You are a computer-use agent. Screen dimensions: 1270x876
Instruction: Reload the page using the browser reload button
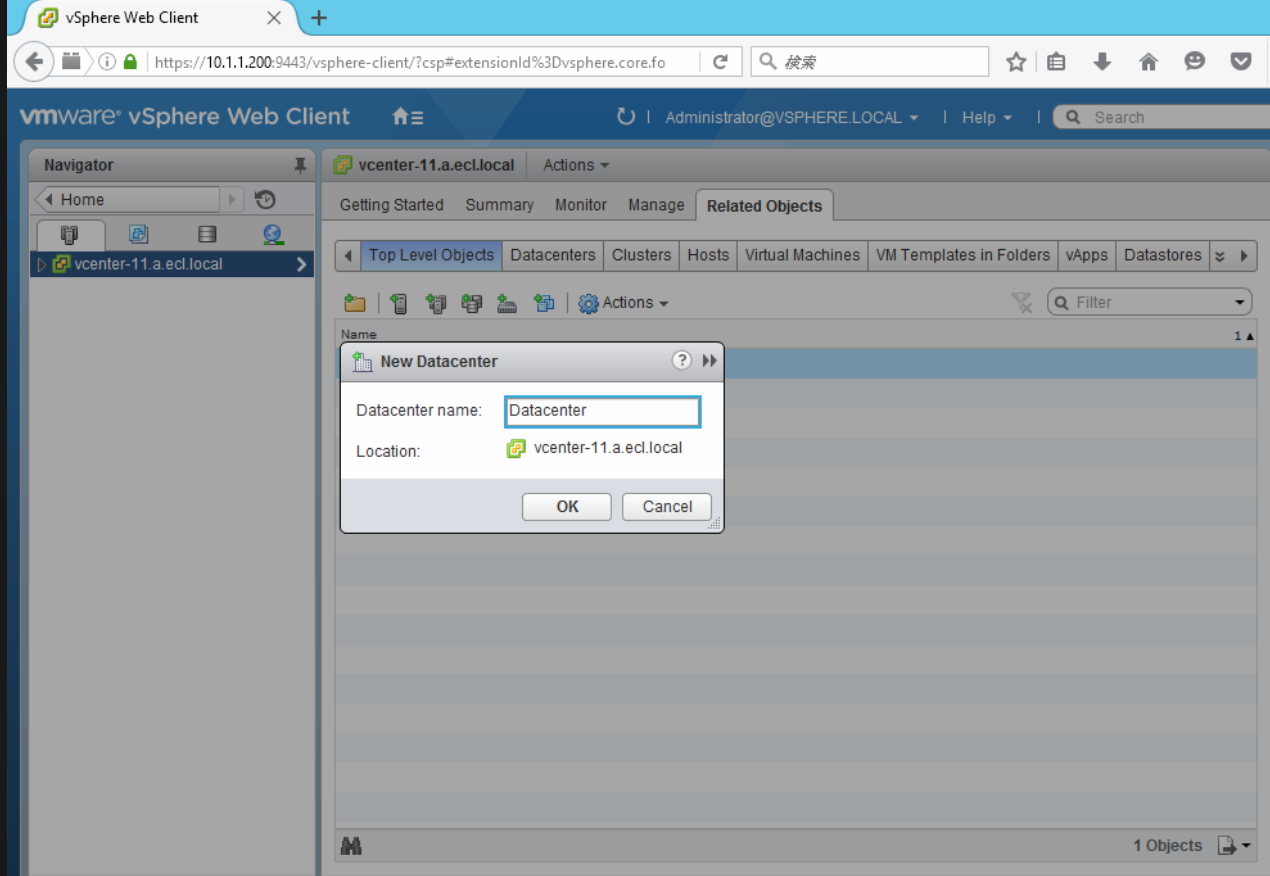point(720,62)
